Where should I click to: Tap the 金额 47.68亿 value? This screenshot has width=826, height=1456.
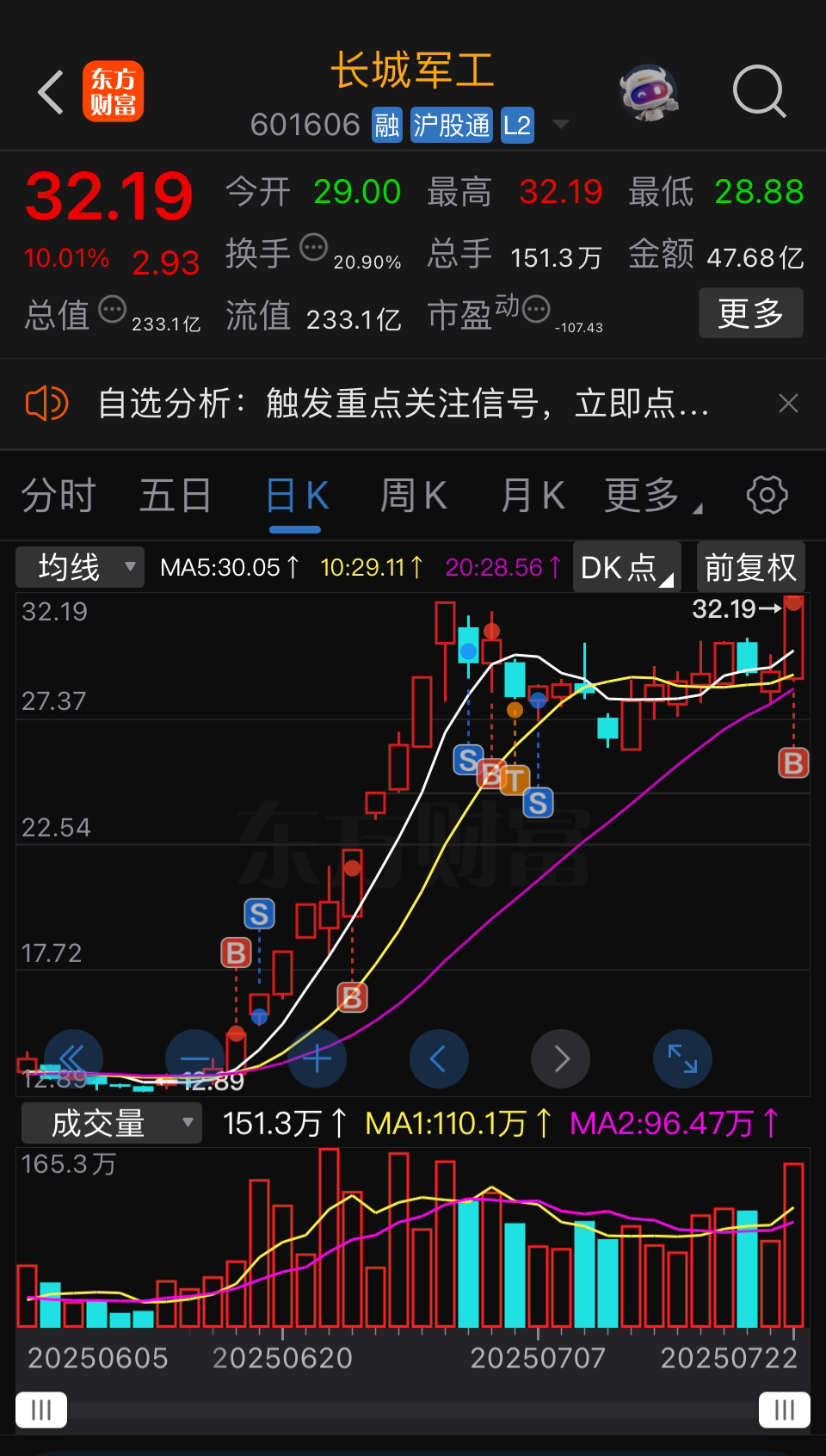coord(755,257)
